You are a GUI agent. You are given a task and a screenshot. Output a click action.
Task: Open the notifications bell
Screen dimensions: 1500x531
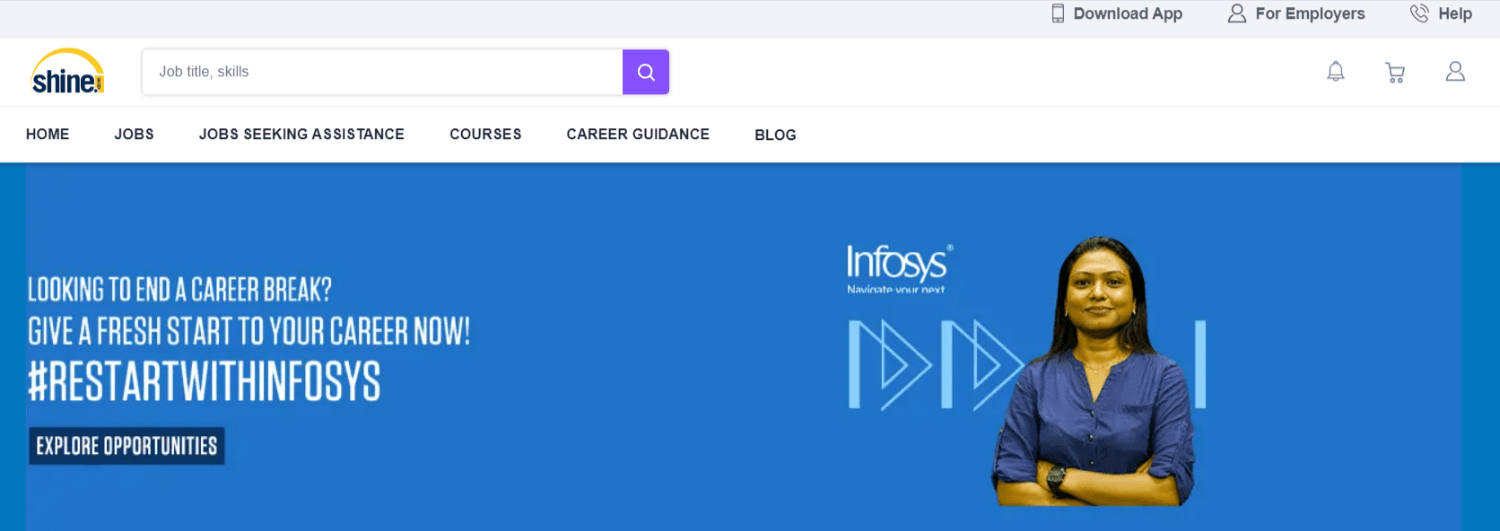click(x=1335, y=72)
